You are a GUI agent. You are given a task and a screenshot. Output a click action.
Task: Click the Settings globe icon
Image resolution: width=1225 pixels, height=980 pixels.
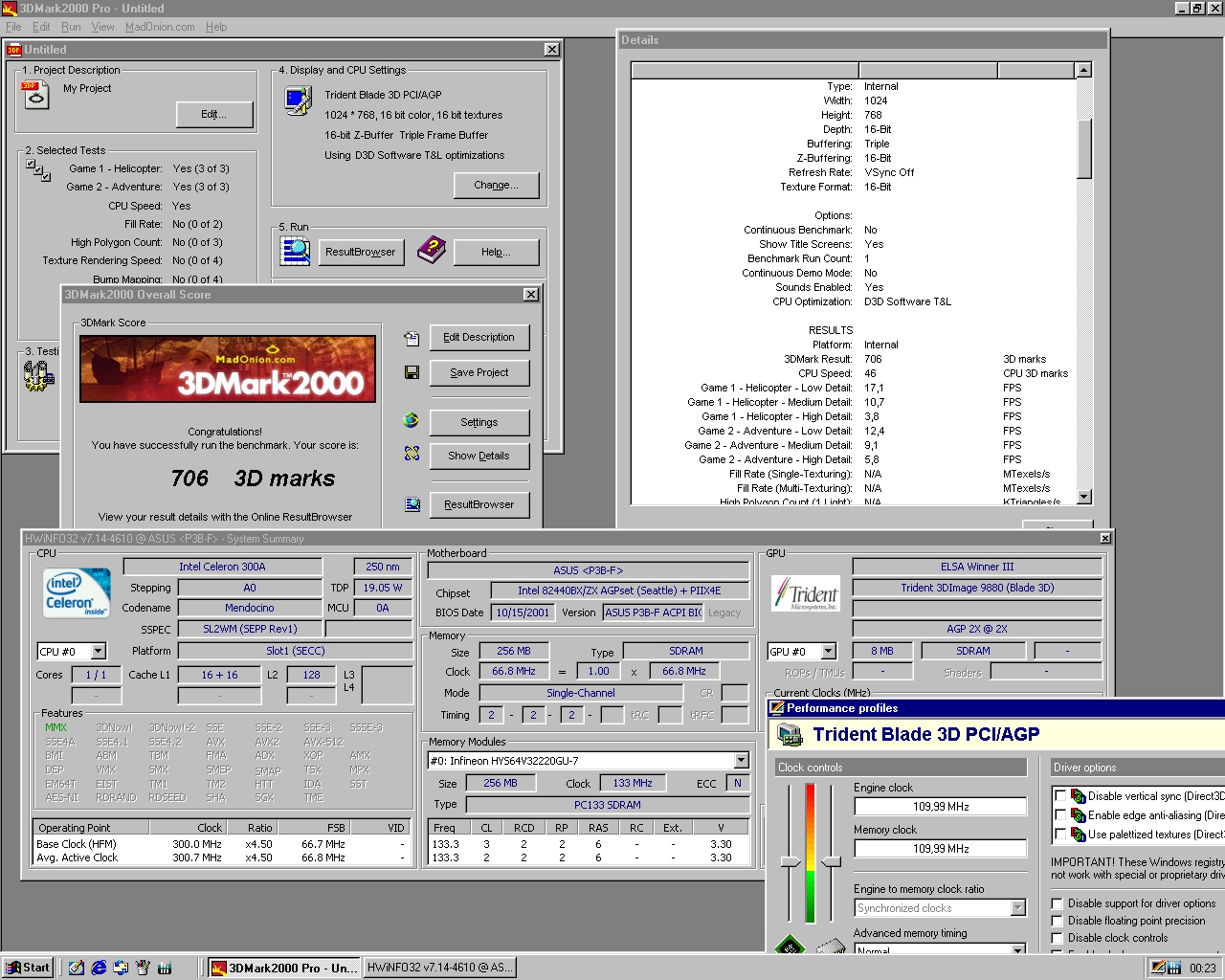pyautogui.click(x=411, y=421)
